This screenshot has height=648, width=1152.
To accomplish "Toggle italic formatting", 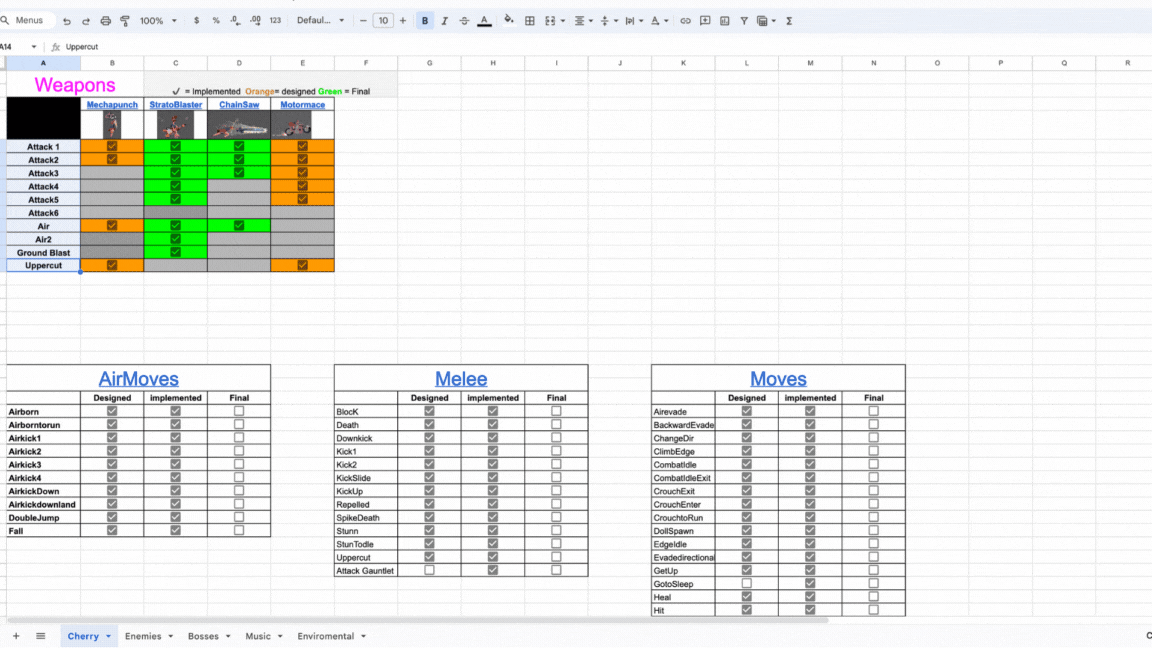I will (444, 21).
